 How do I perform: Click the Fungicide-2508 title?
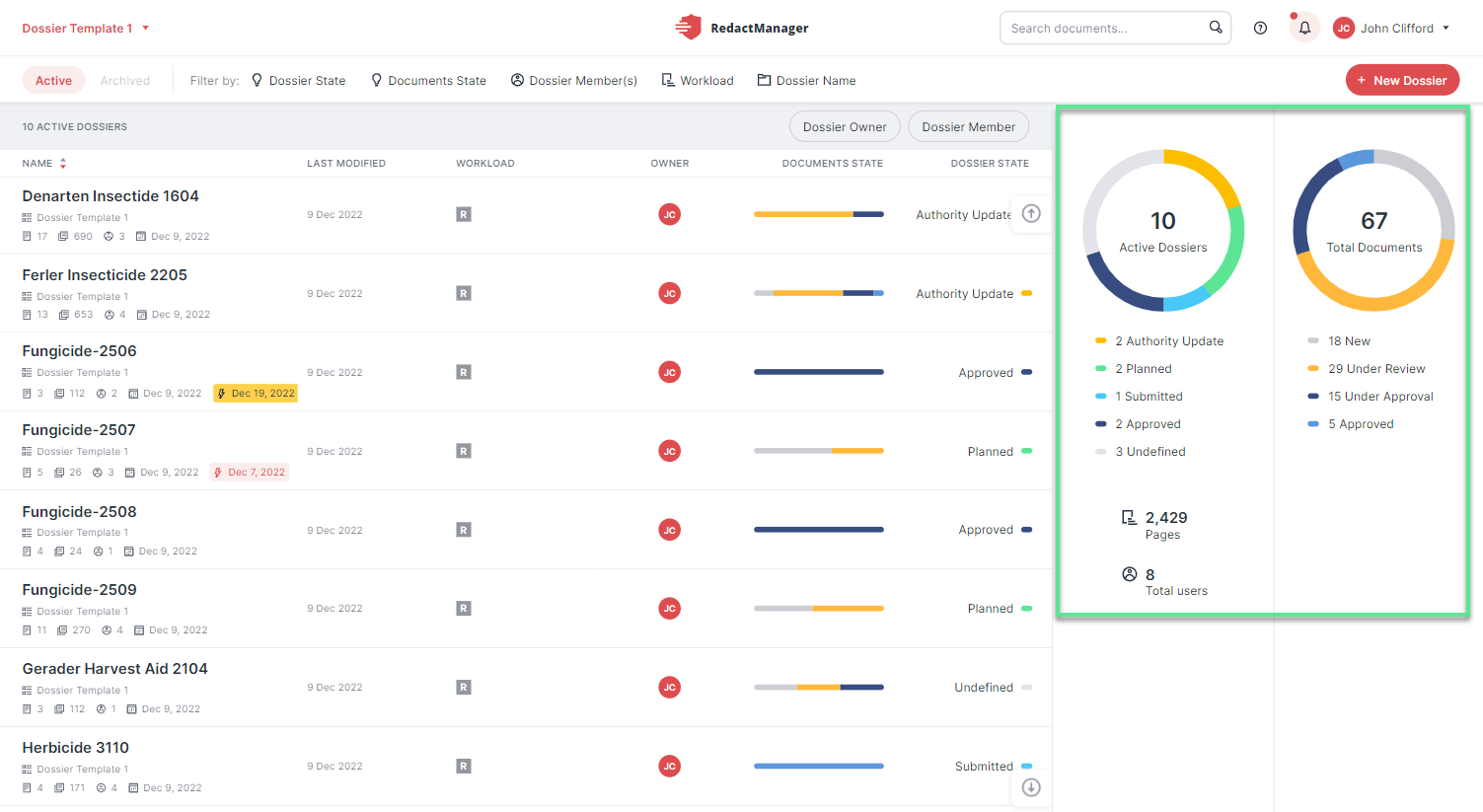point(79,511)
